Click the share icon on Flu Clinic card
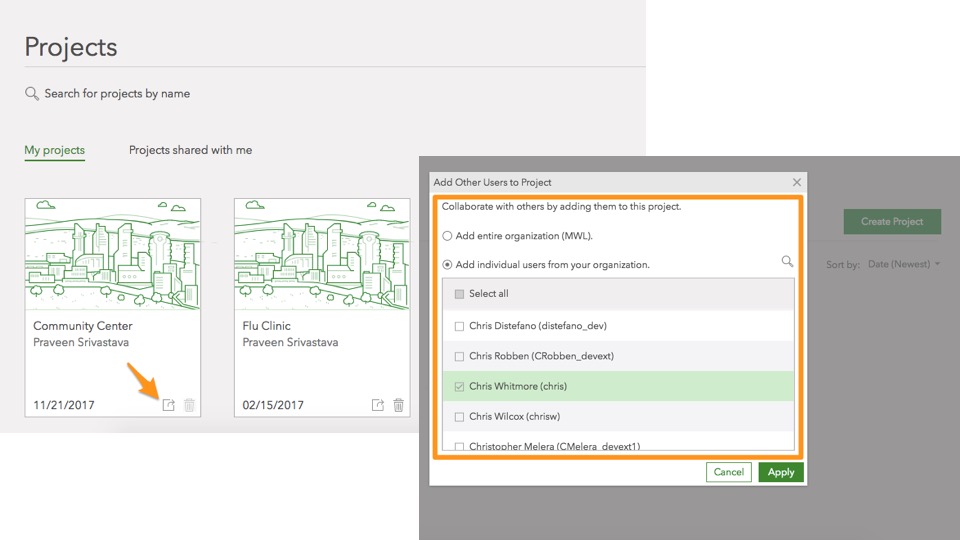The image size is (960, 540). (378, 405)
